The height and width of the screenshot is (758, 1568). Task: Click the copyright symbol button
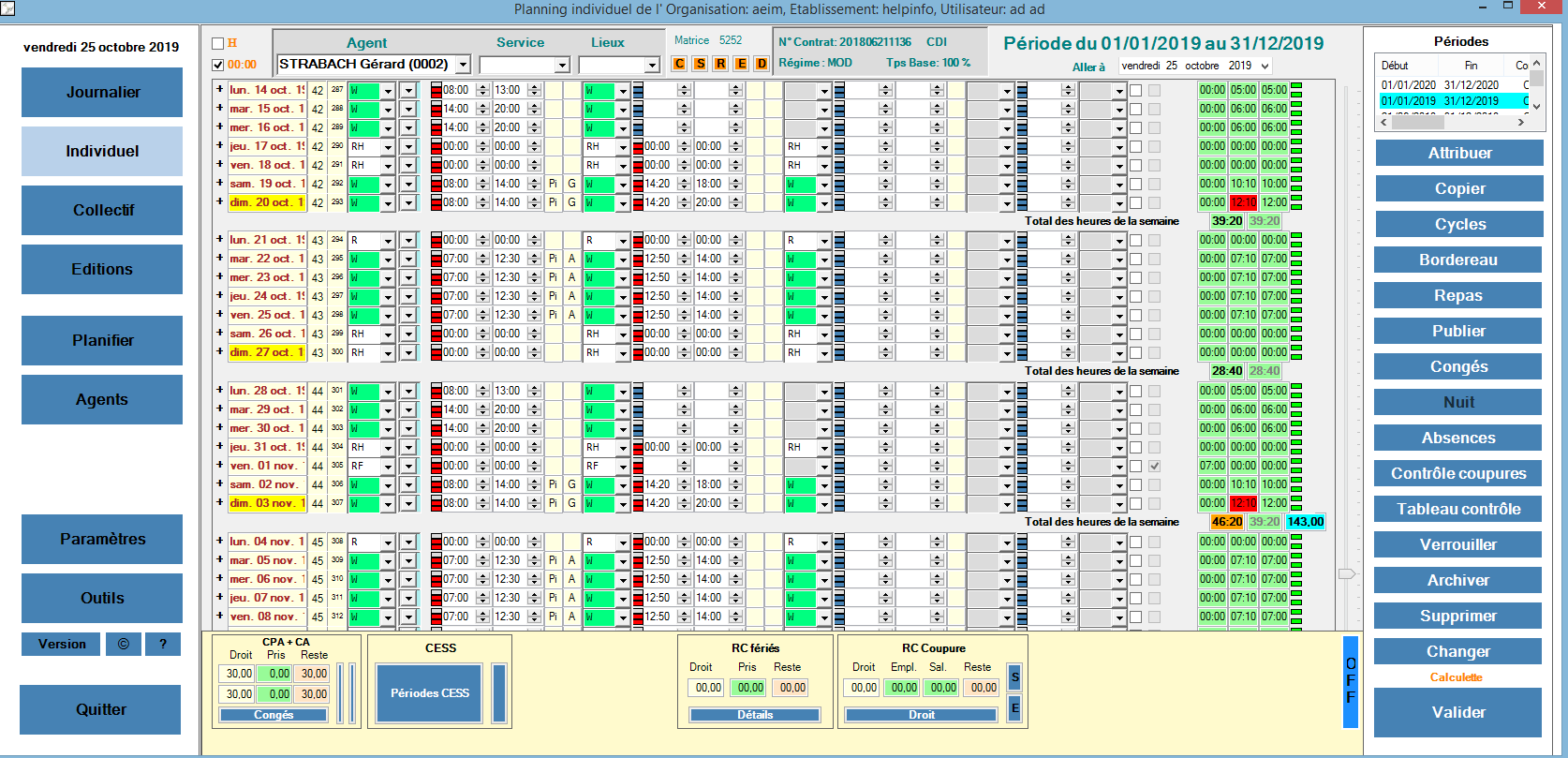coord(124,644)
